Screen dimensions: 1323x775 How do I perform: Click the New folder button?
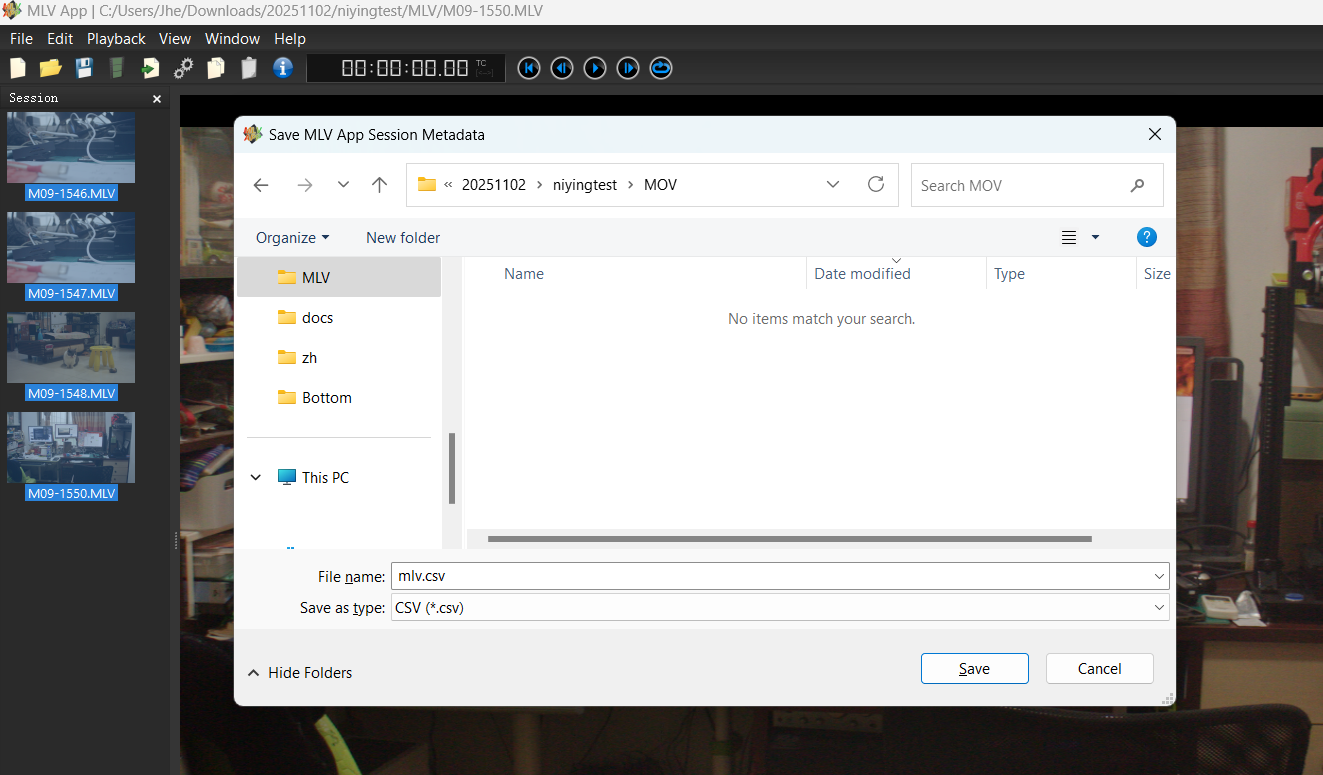[403, 237]
